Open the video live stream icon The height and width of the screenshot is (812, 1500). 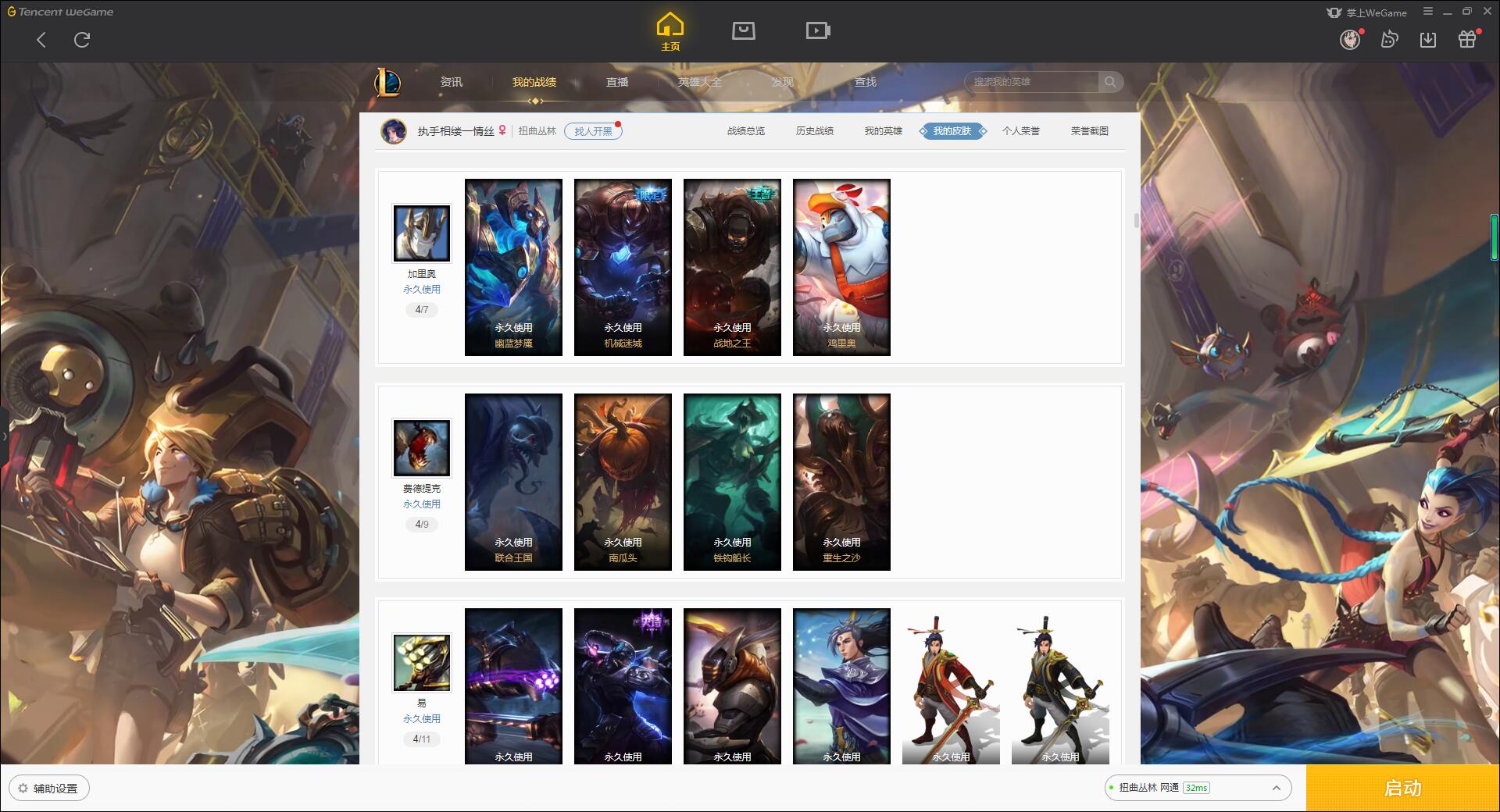[818, 31]
